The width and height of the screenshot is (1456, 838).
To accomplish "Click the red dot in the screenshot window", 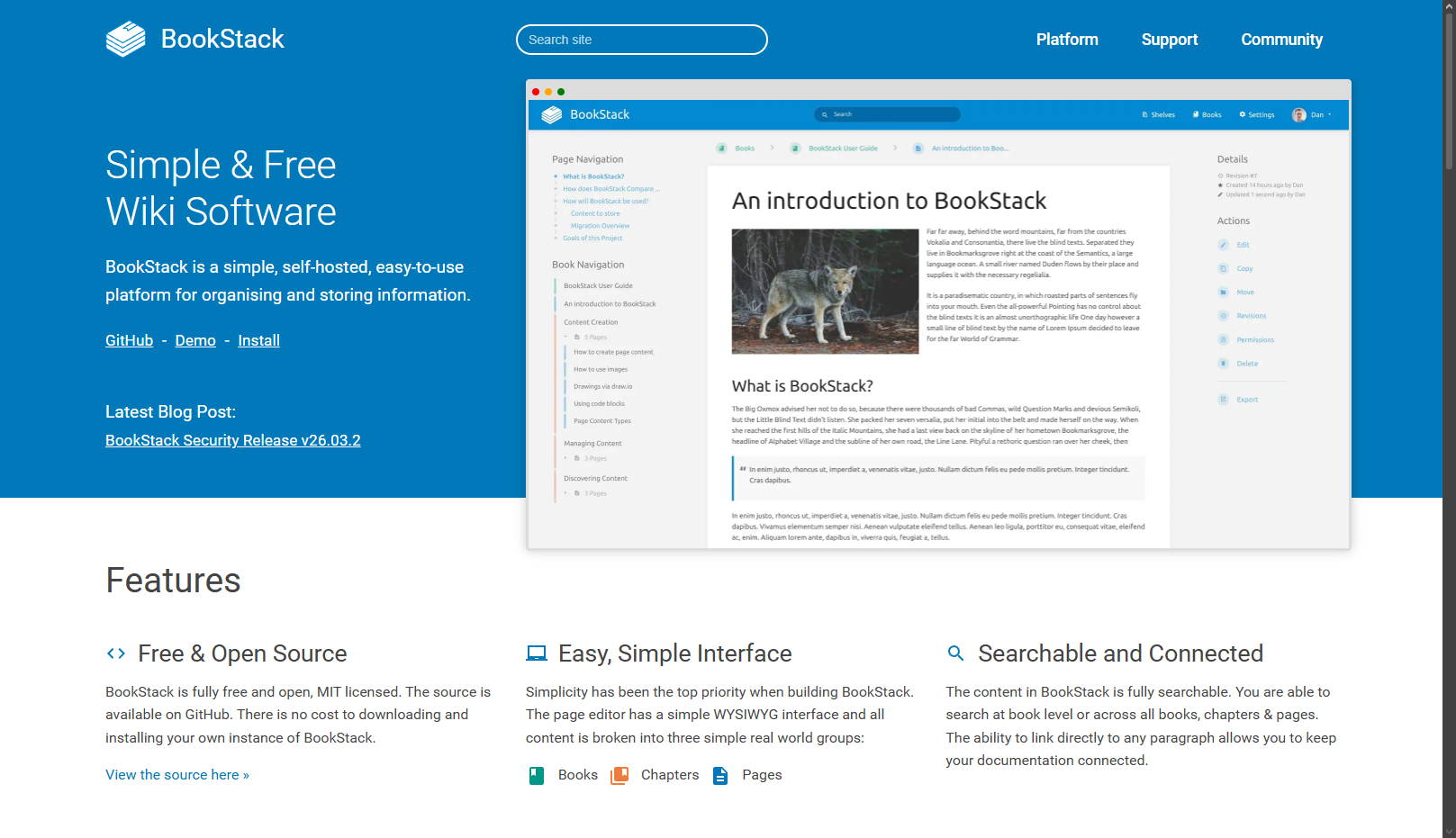I will [x=536, y=92].
